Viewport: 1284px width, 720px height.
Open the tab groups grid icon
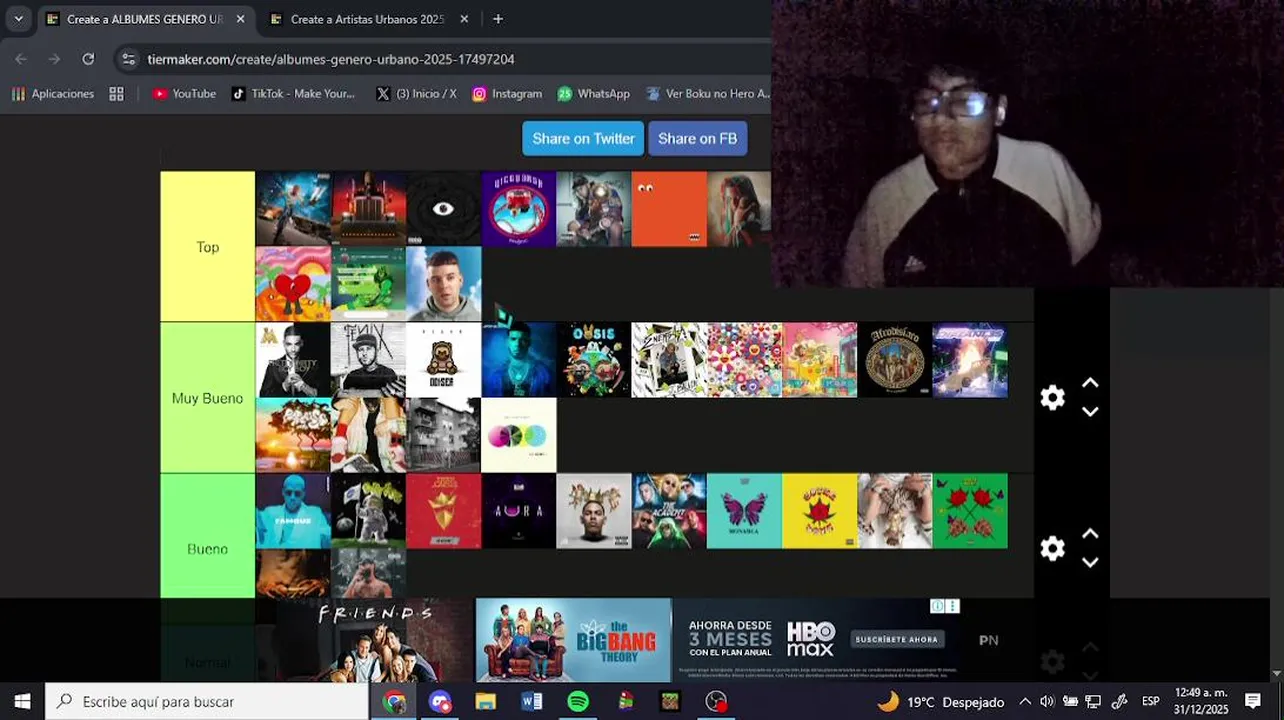click(x=116, y=93)
